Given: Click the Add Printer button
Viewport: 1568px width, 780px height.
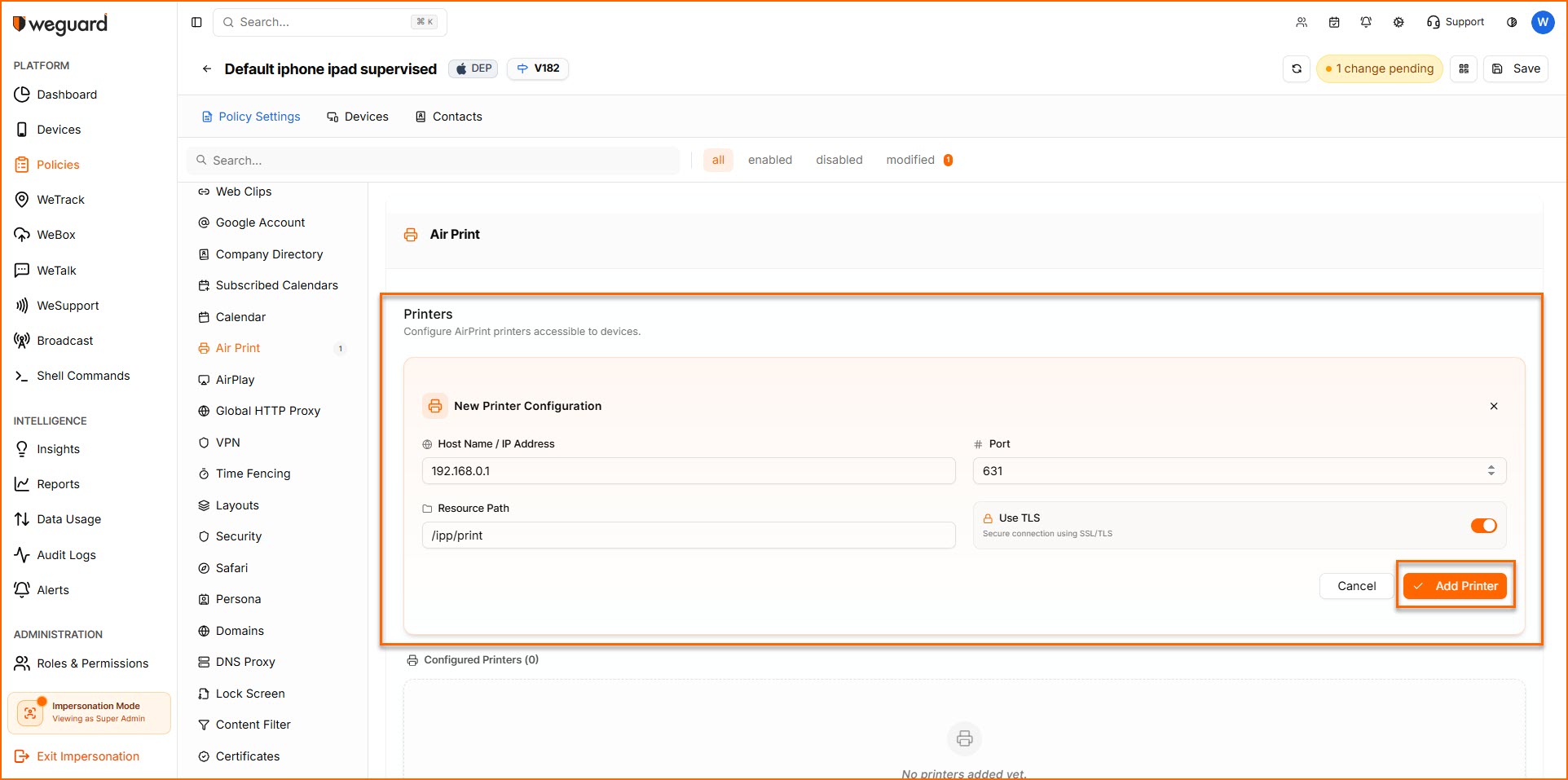Looking at the screenshot, I should coord(1456,586).
